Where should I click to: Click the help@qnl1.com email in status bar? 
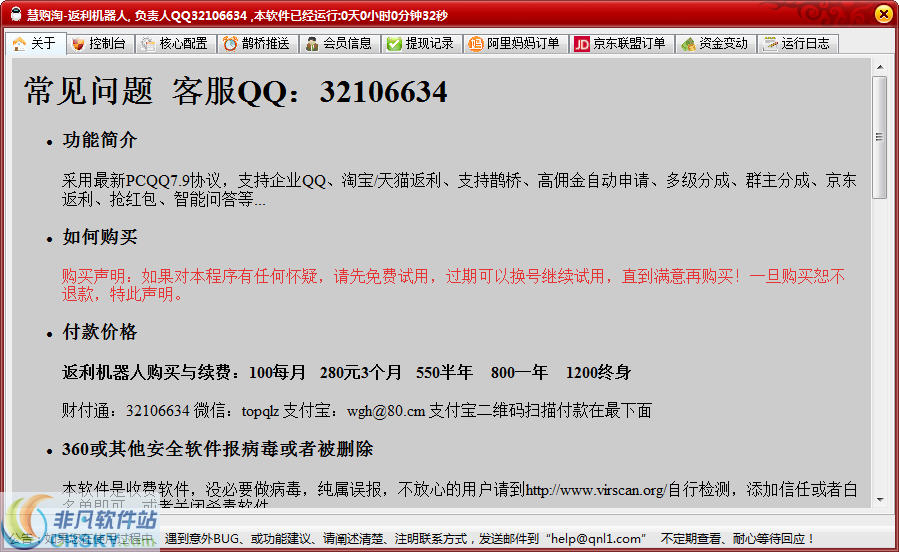(x=596, y=539)
